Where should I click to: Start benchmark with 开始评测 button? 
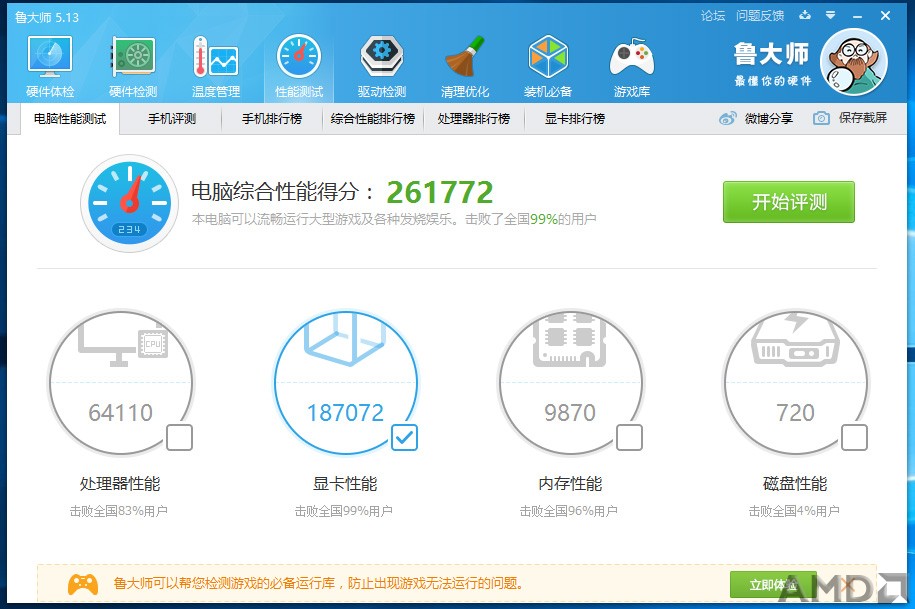click(788, 202)
